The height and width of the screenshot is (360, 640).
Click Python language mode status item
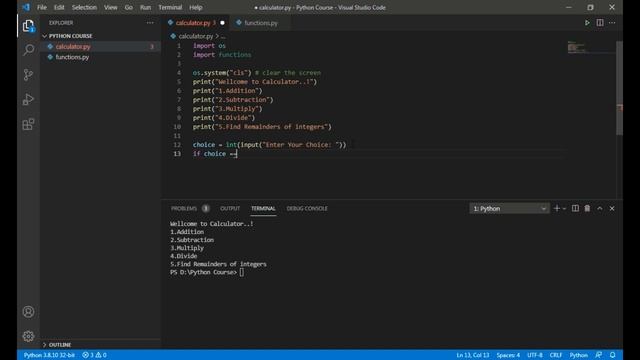click(x=579, y=355)
